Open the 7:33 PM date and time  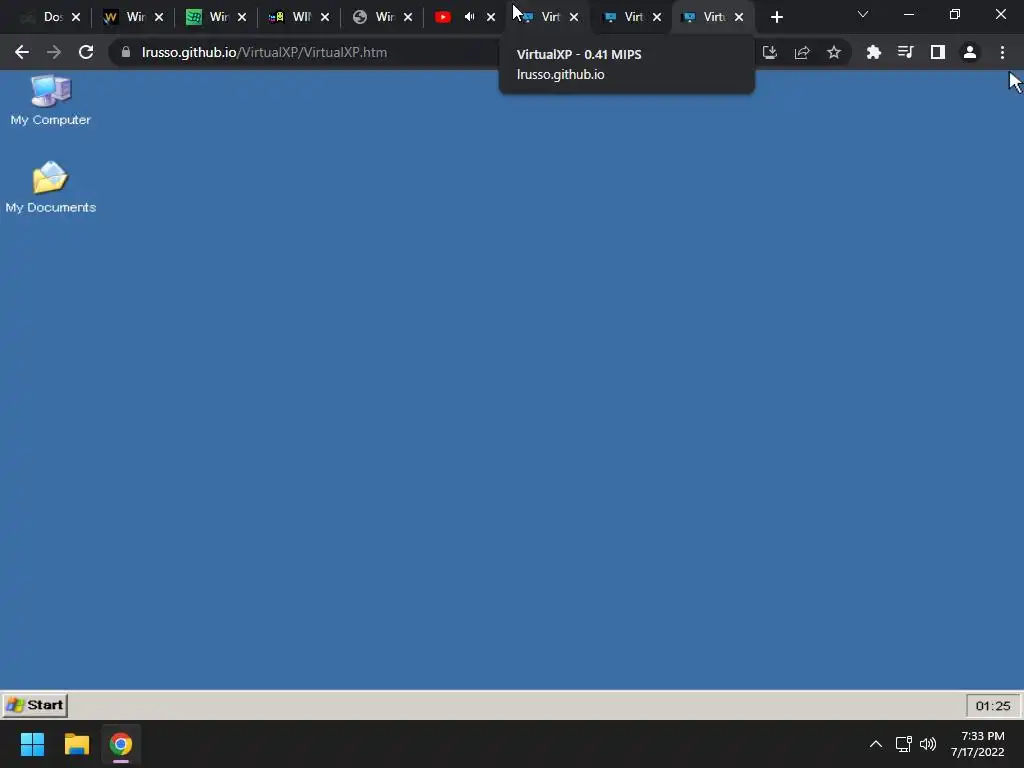tap(978, 744)
